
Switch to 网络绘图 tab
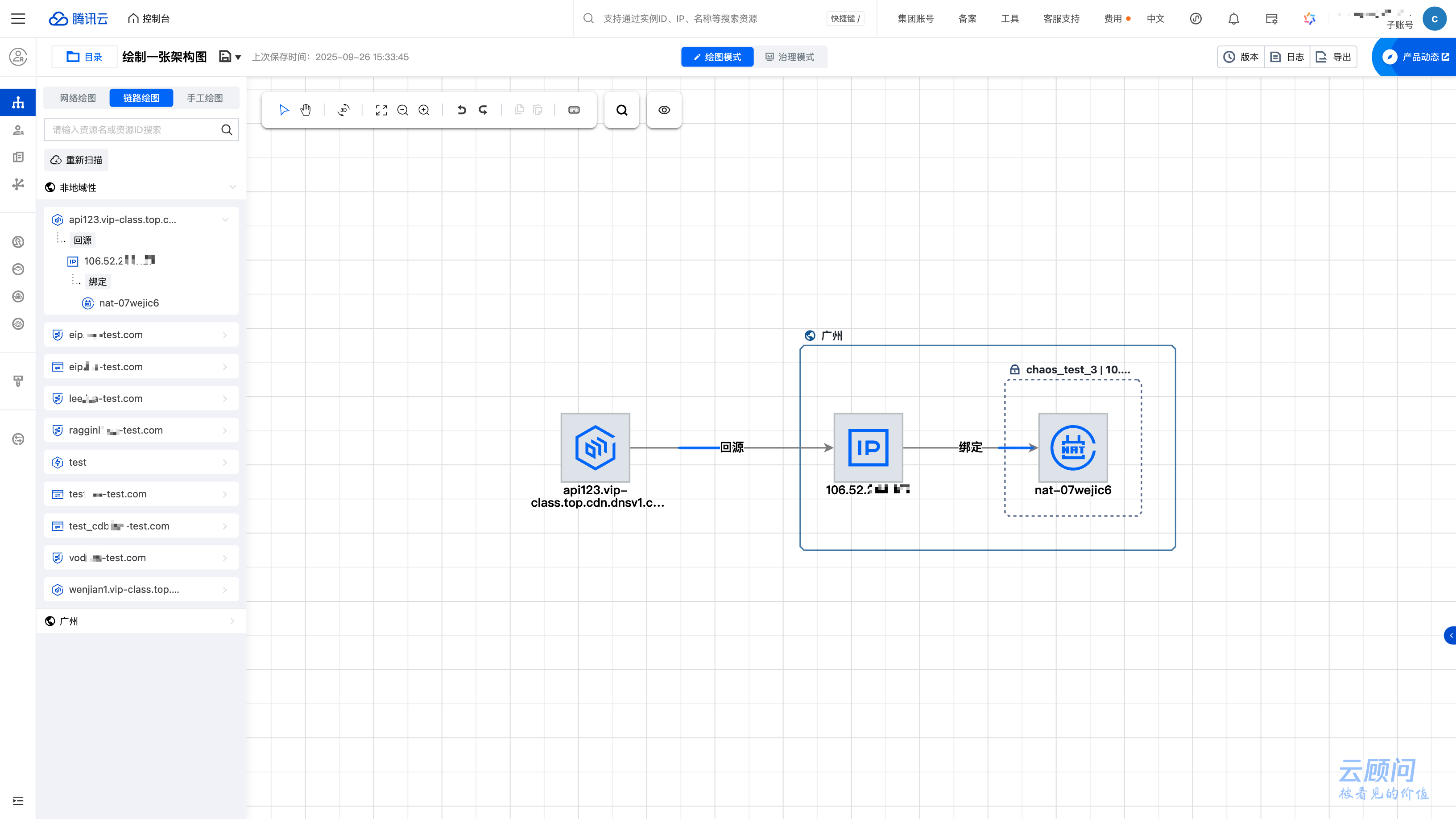coord(78,98)
